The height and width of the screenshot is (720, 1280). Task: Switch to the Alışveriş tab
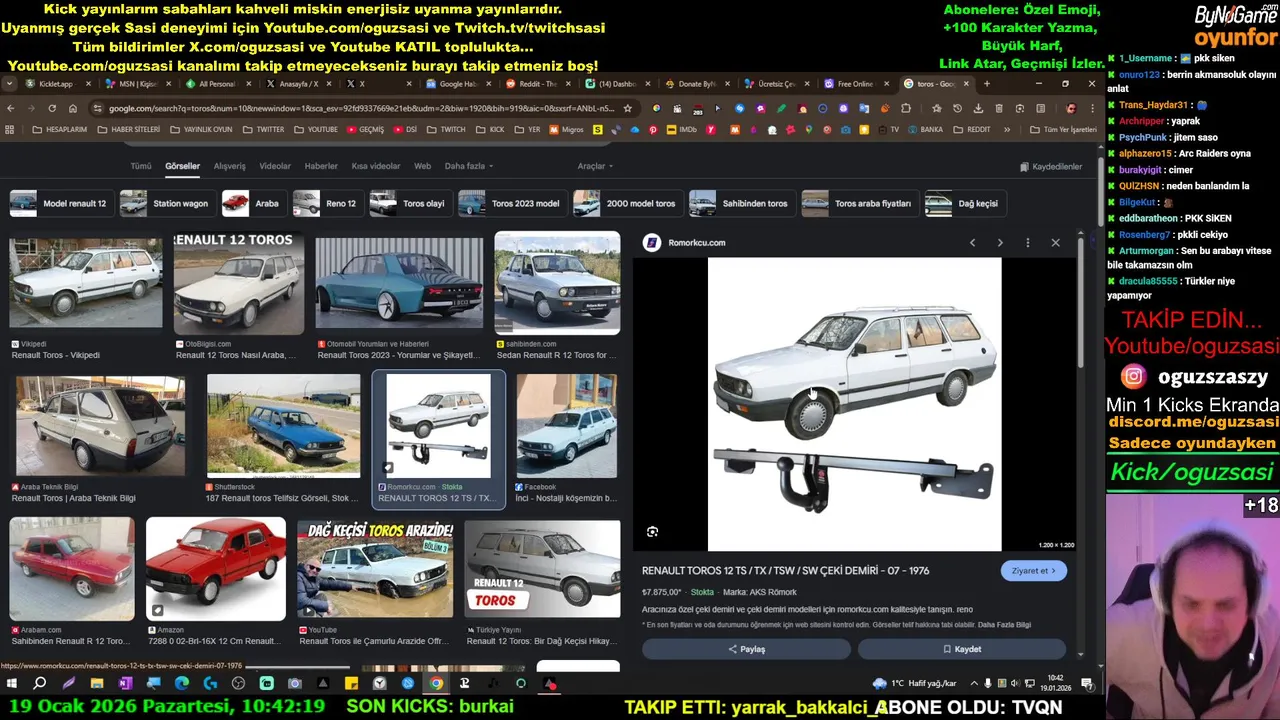pyautogui.click(x=229, y=166)
